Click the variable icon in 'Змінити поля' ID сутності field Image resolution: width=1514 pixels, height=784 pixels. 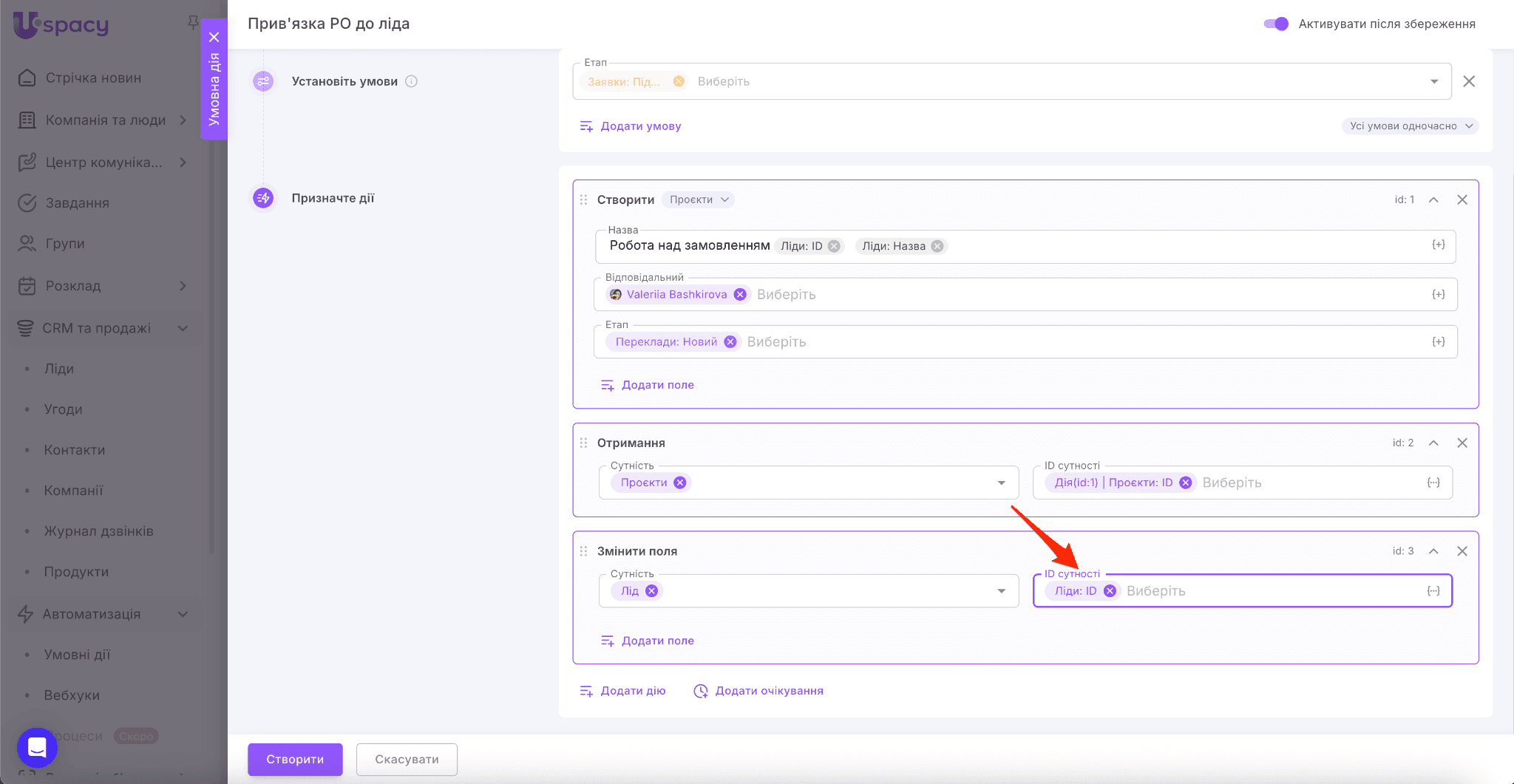1433,590
